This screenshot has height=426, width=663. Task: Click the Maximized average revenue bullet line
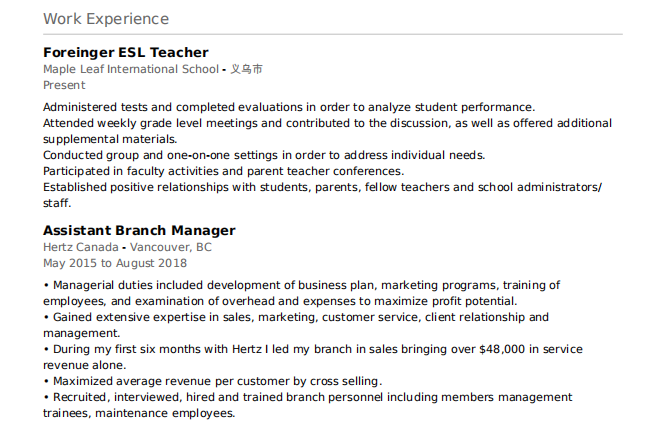(212, 381)
